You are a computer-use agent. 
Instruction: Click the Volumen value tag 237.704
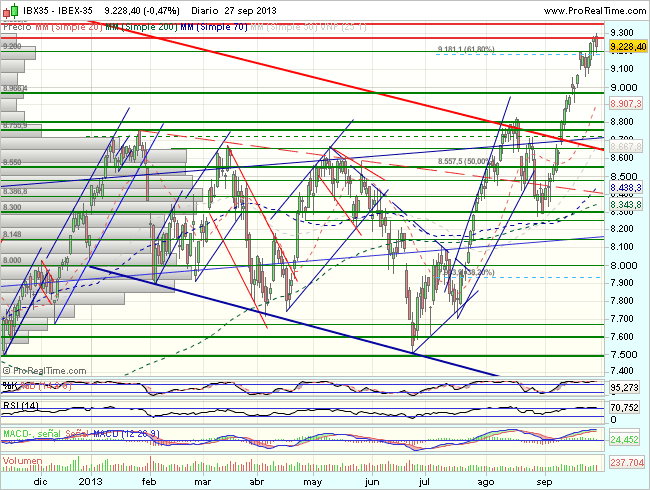coord(627,464)
